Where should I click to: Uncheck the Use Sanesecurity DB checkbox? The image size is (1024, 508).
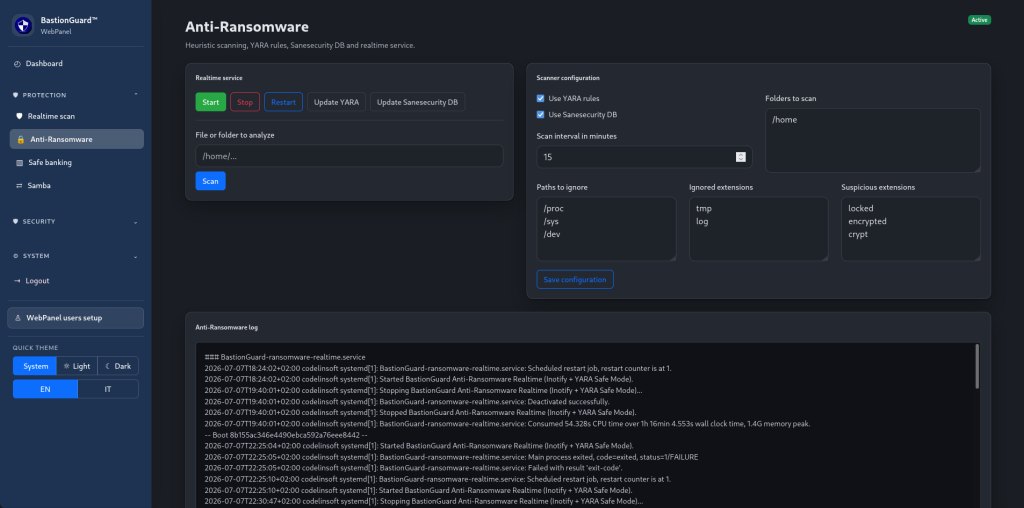(540, 115)
